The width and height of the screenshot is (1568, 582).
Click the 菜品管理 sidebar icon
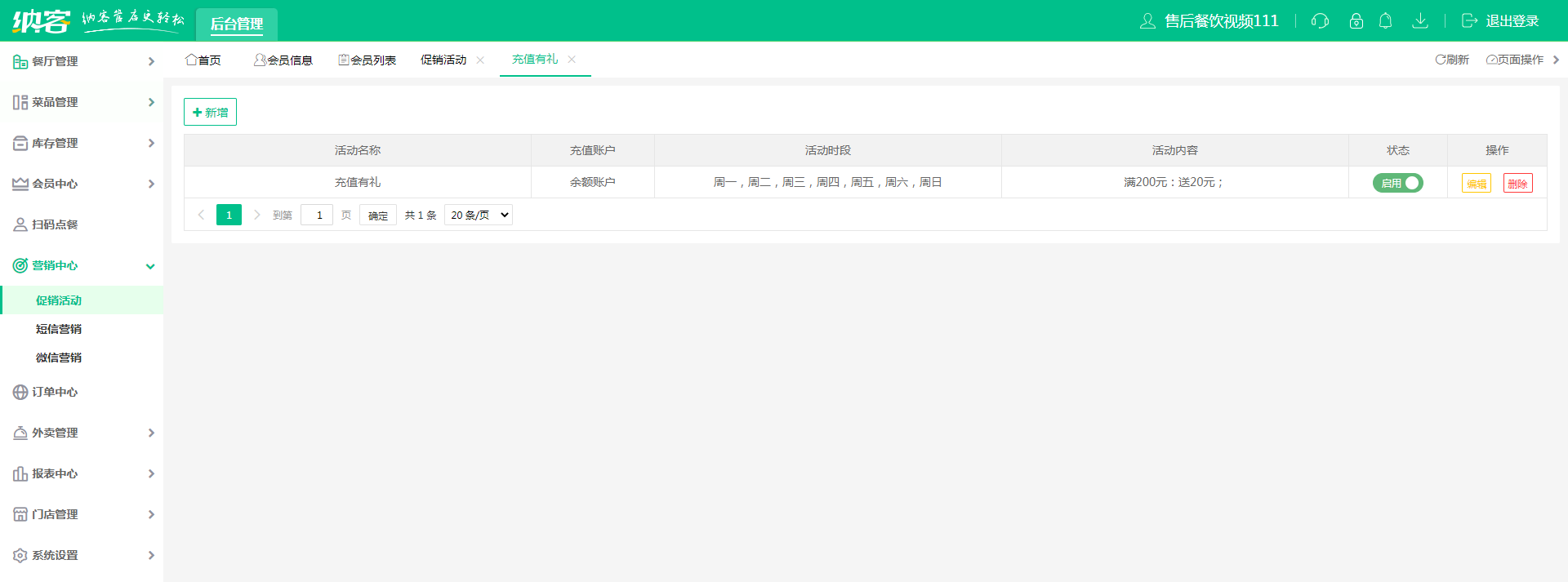[20, 102]
